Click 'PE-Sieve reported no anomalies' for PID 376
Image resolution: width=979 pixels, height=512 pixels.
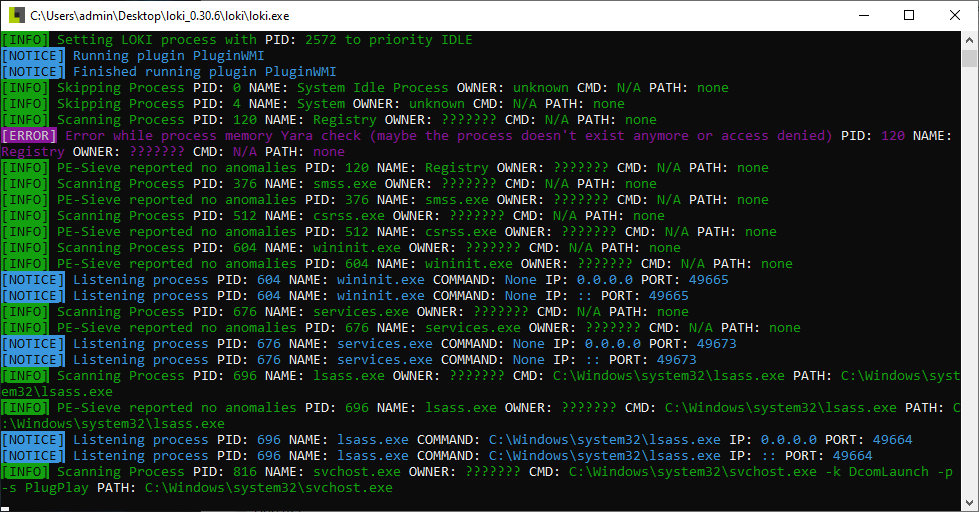pyautogui.click(x=177, y=200)
